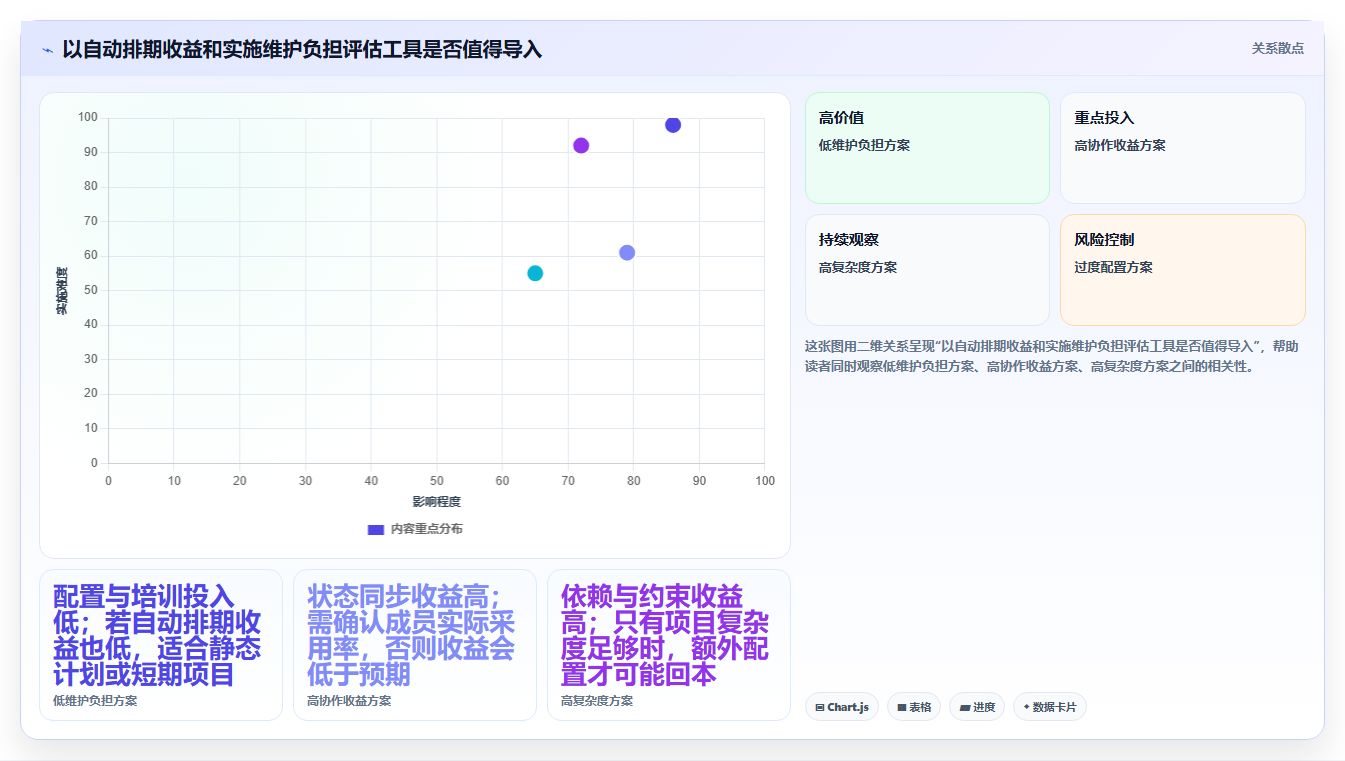1345x761 pixels.
Task: Select the light periwinkle point near 61
Action: coord(627,253)
